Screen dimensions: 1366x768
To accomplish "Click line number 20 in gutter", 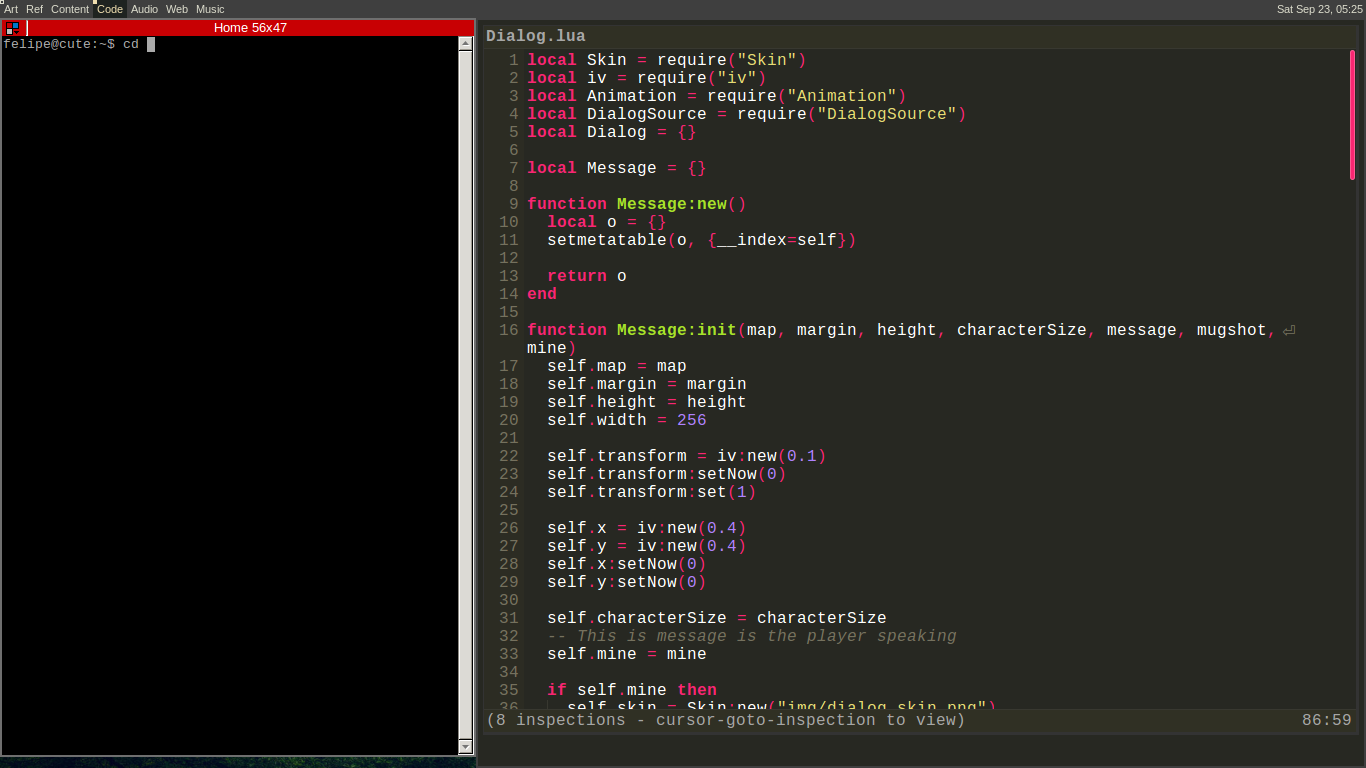I will pyautogui.click(x=508, y=420).
